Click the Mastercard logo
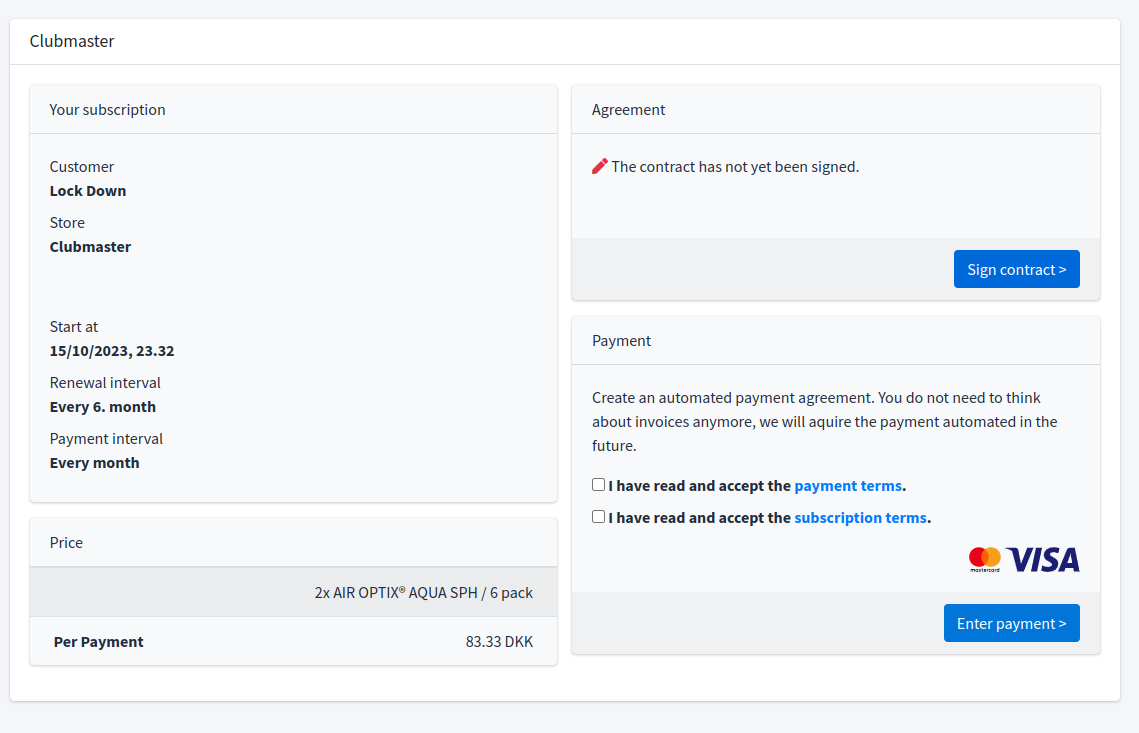 984,559
